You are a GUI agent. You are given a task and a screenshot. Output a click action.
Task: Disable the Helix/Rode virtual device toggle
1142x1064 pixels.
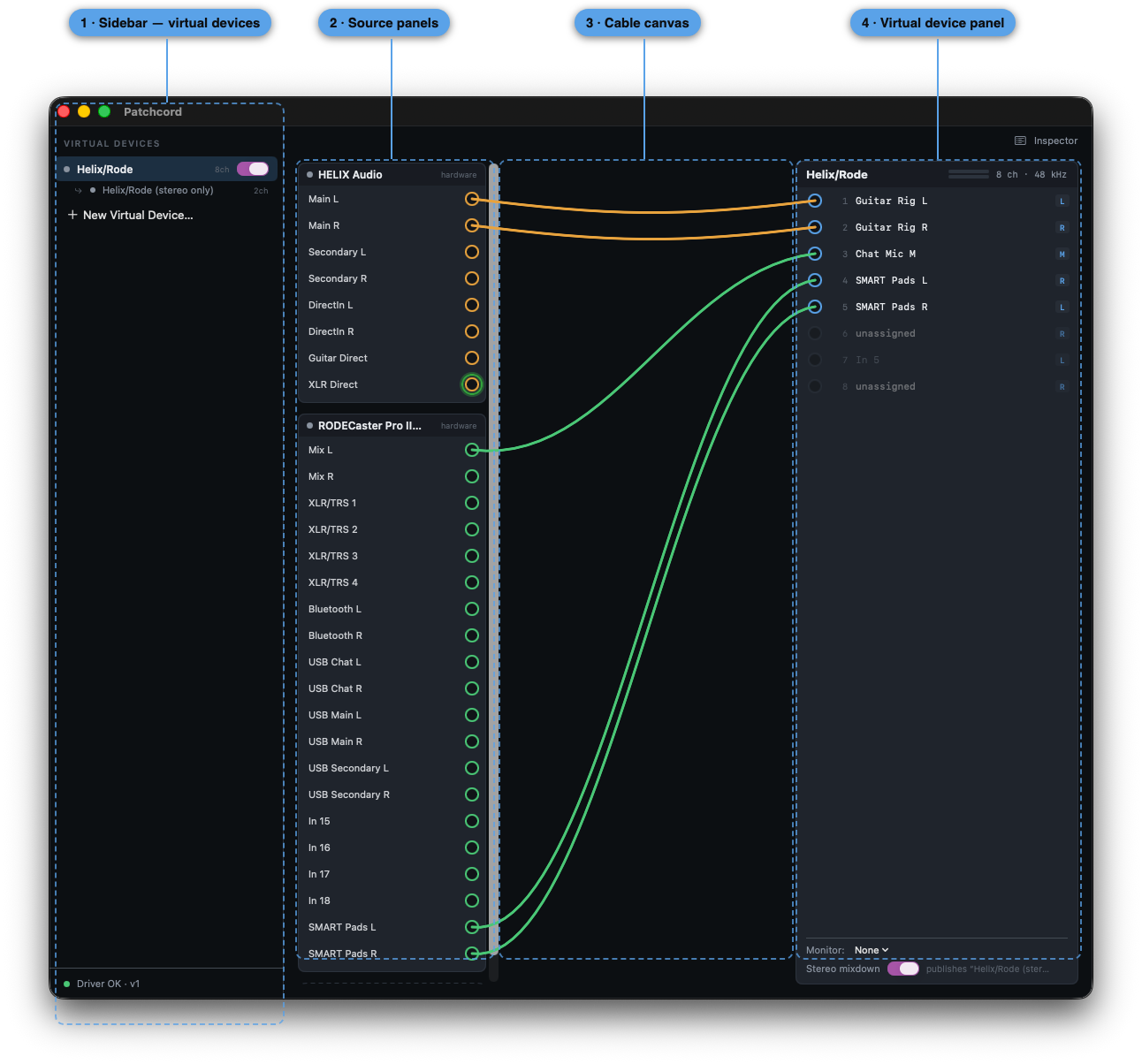253,169
